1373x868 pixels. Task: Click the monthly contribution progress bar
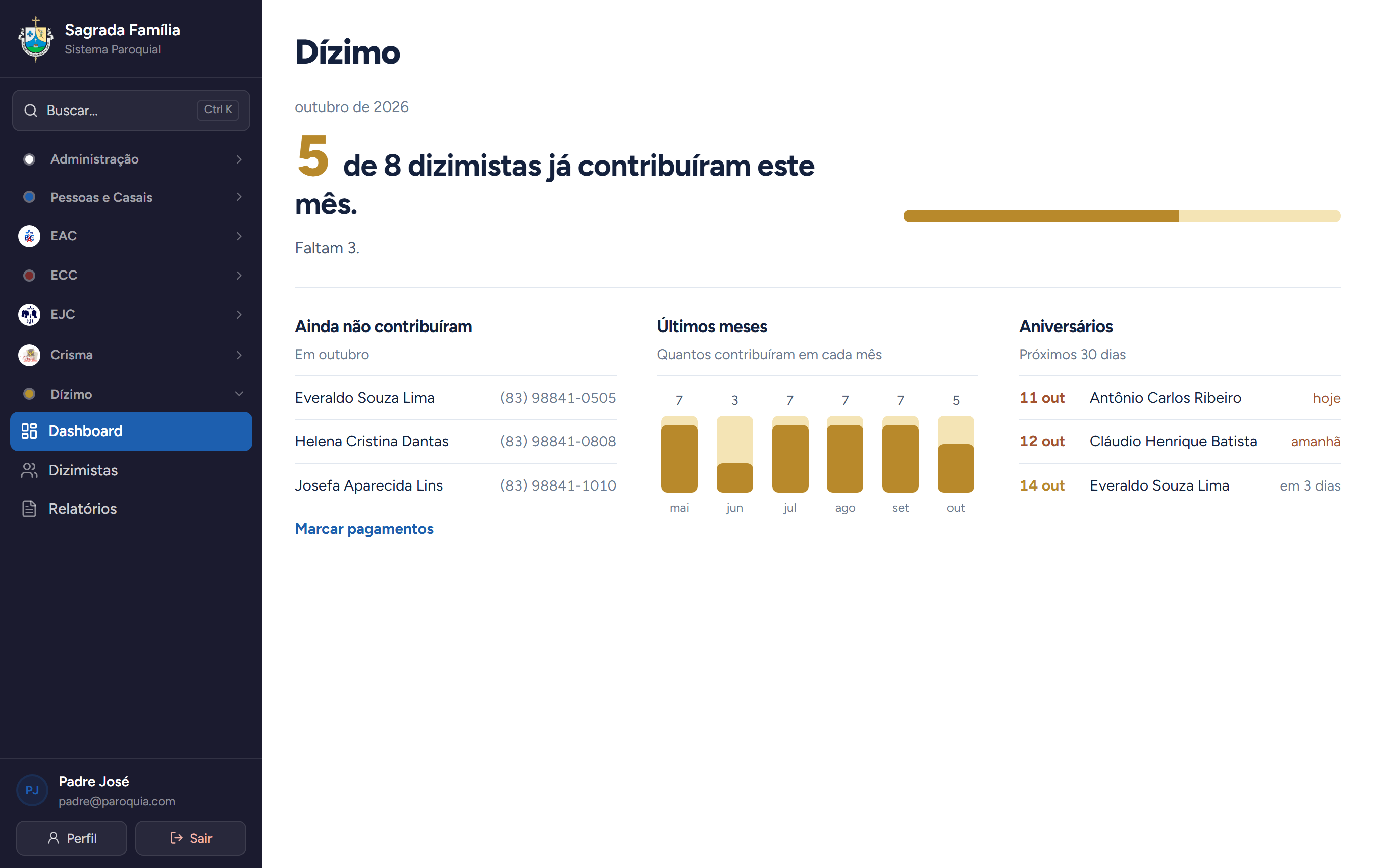pos(1122,216)
